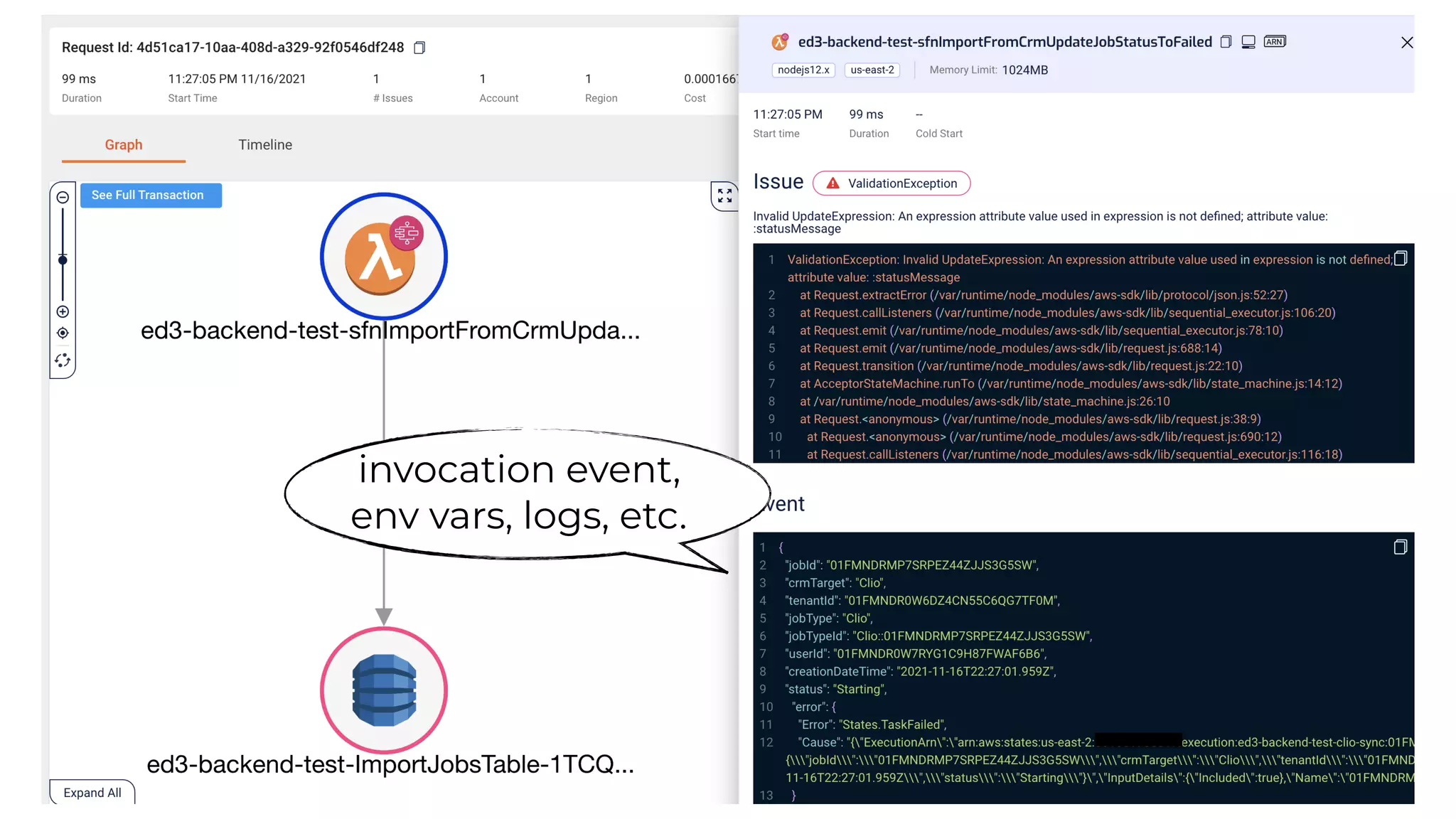Viewport: 1456px width, 819px height.
Task: Close the function details panel
Action: point(1407,43)
